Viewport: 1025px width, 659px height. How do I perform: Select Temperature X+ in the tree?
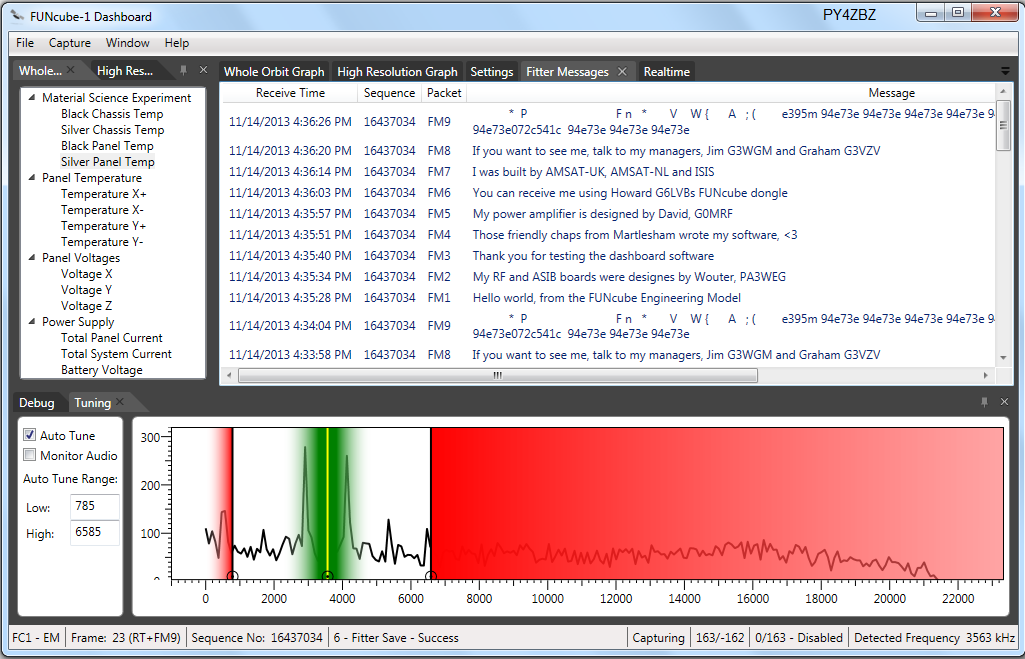click(x=103, y=194)
